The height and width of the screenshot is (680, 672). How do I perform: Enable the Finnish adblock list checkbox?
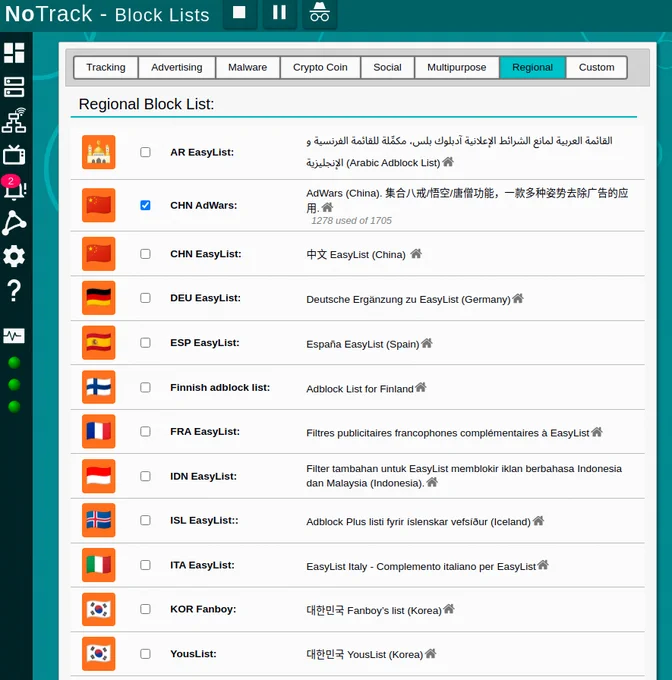(145, 387)
